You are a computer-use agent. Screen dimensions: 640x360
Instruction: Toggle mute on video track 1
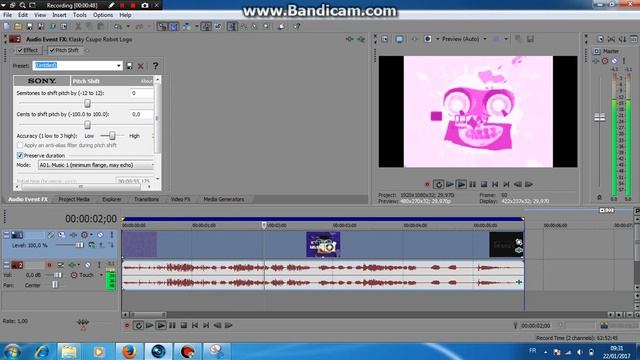click(100, 235)
